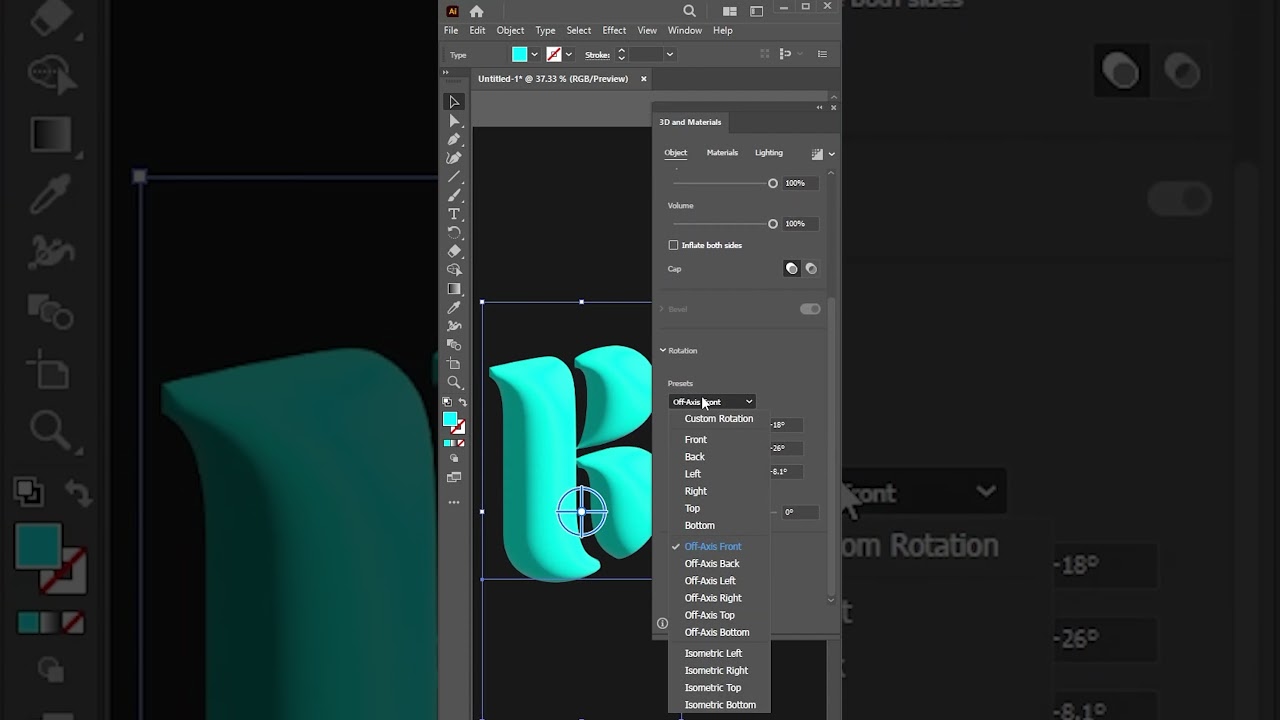Click the fill color swatch in control bar

pos(520,55)
